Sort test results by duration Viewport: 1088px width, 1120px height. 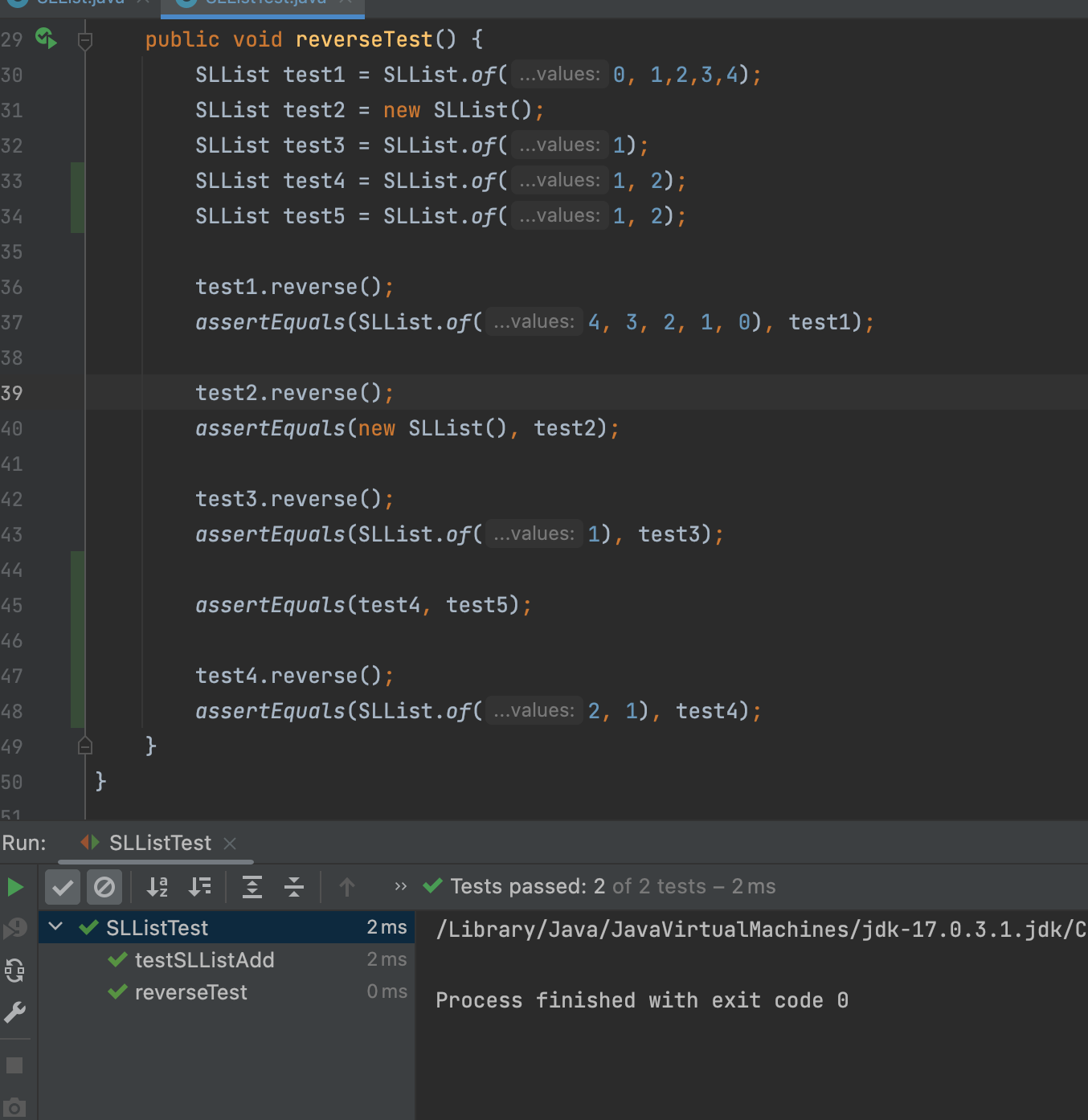click(199, 887)
